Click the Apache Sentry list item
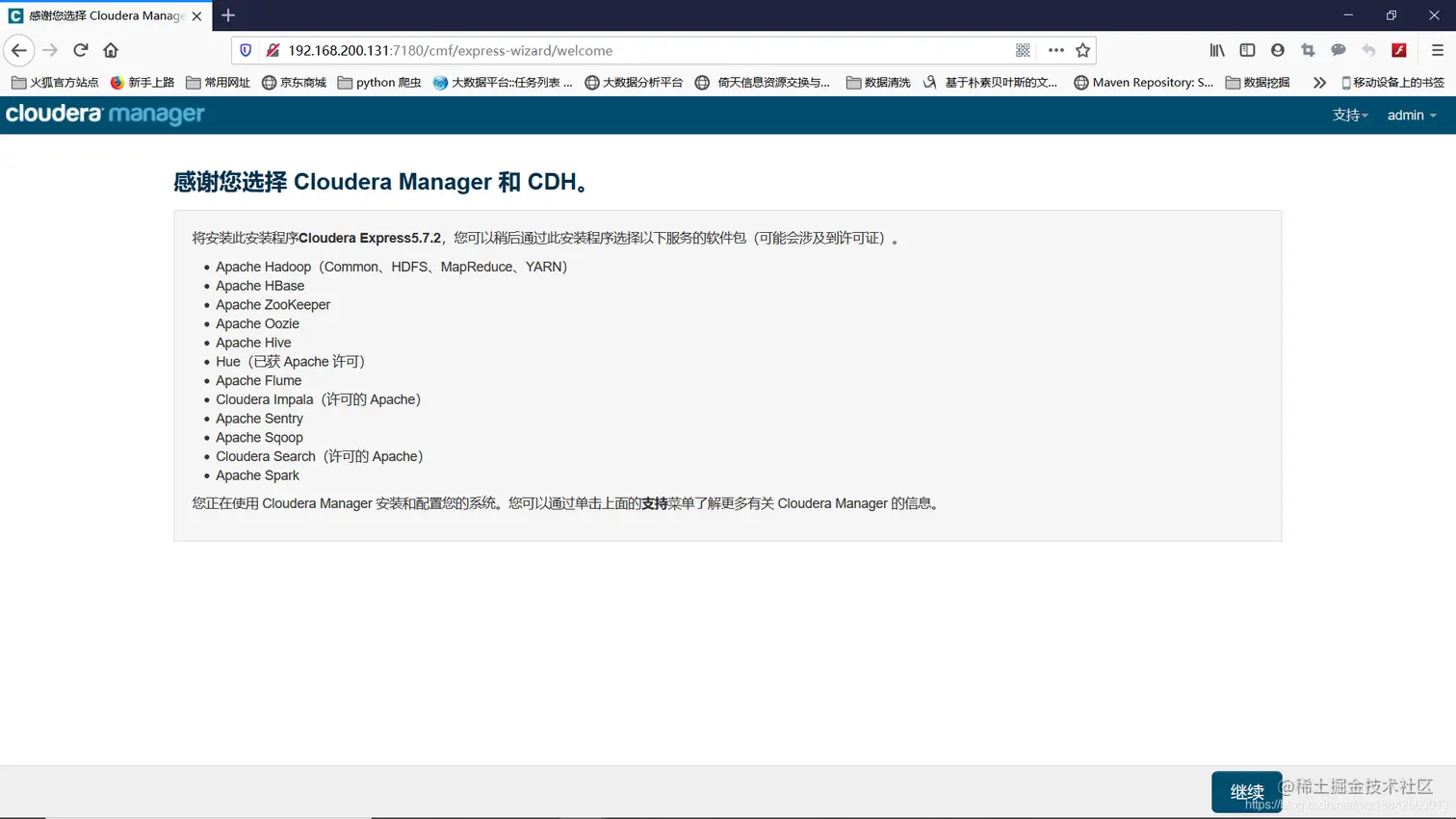Image resolution: width=1456 pixels, height=819 pixels. coord(259,419)
